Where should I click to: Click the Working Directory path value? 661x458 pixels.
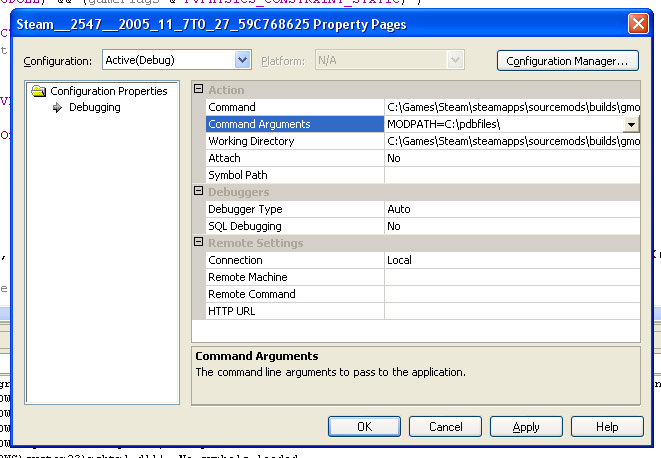(512, 141)
